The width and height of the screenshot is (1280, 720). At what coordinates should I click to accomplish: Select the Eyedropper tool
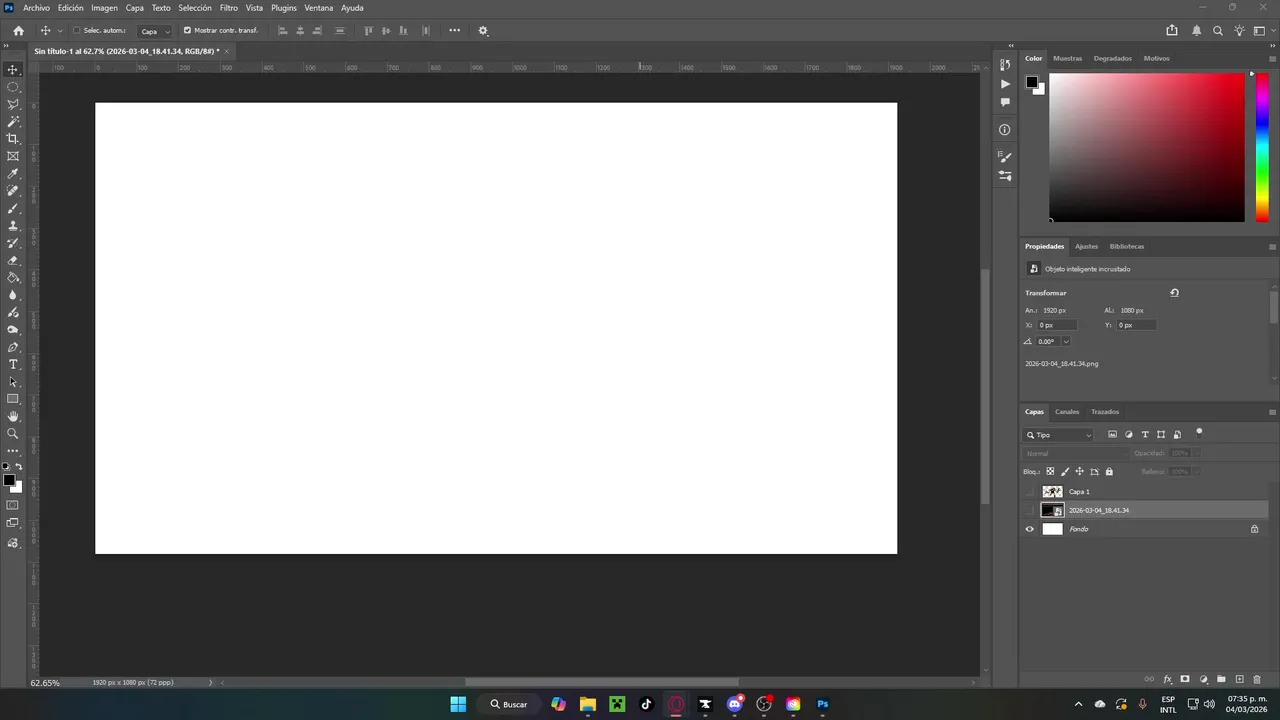tap(13, 174)
